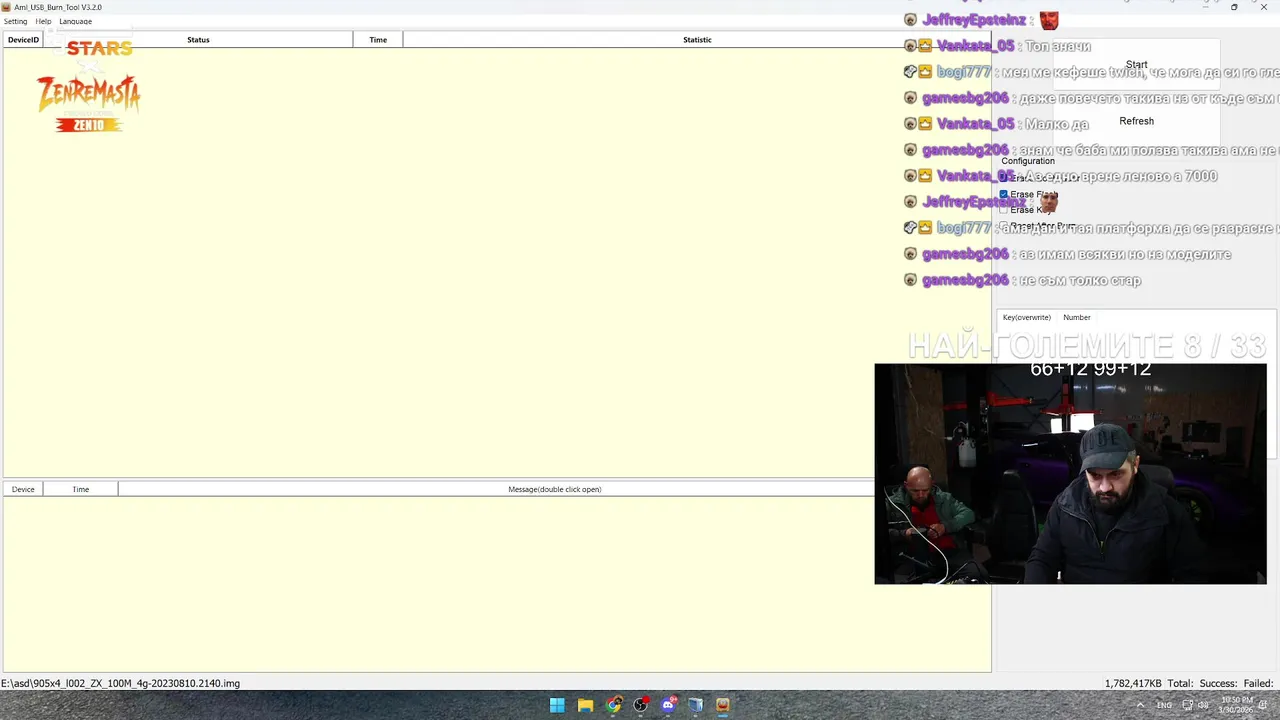Enable the Erase Key checkbox
Image resolution: width=1280 pixels, height=720 pixels.
pyautogui.click(x=1003, y=210)
